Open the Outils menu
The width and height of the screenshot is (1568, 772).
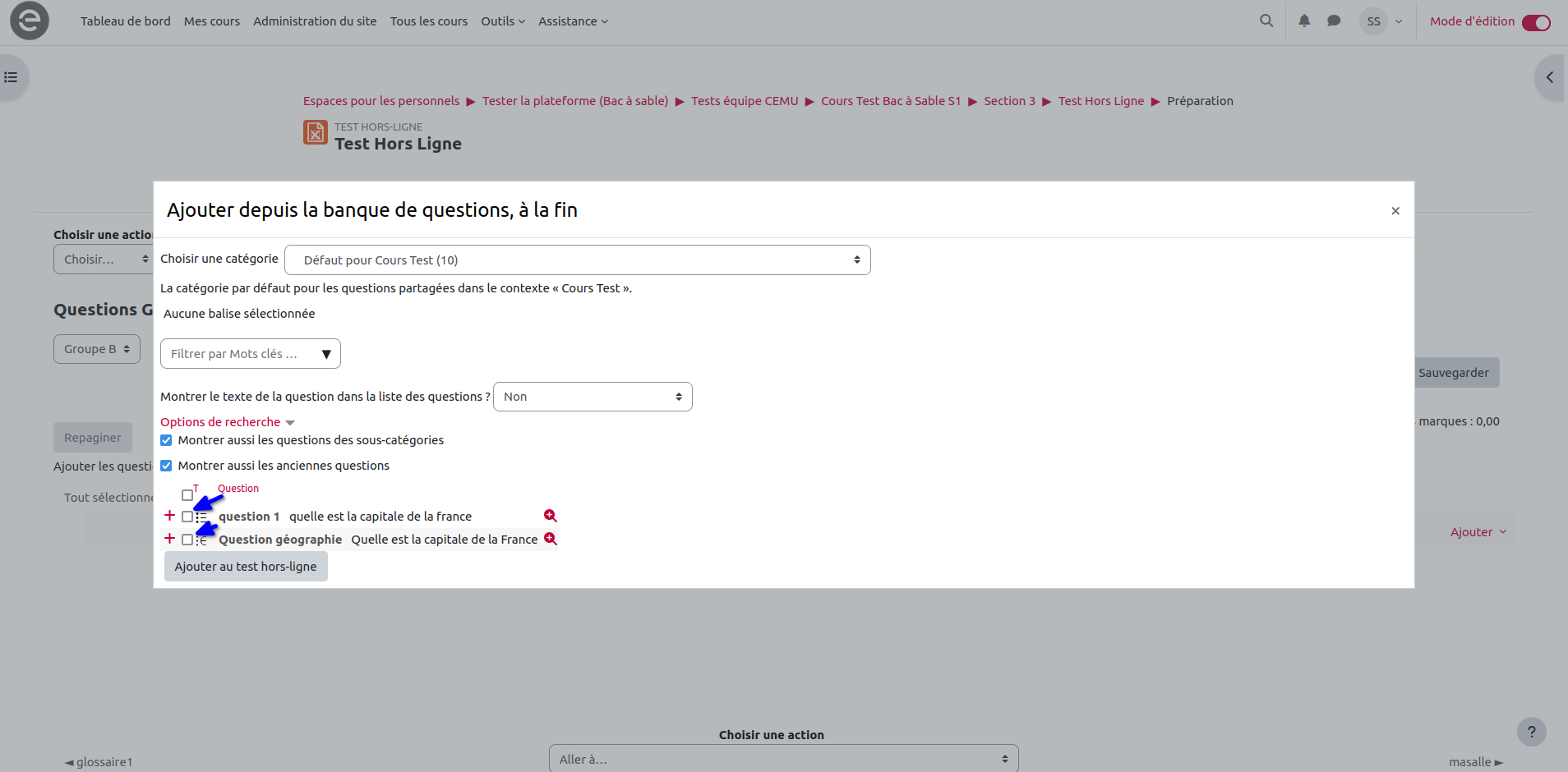coord(502,21)
